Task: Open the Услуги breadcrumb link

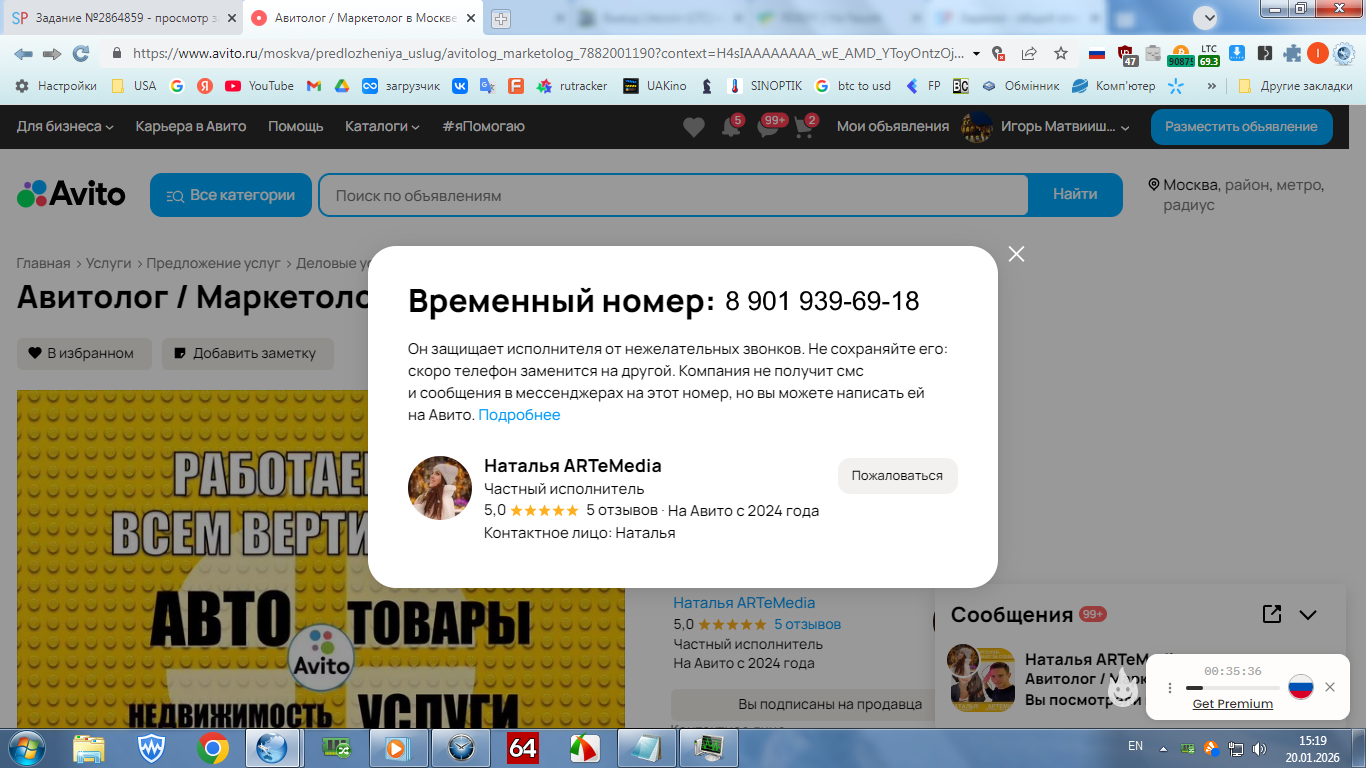Action: (109, 263)
